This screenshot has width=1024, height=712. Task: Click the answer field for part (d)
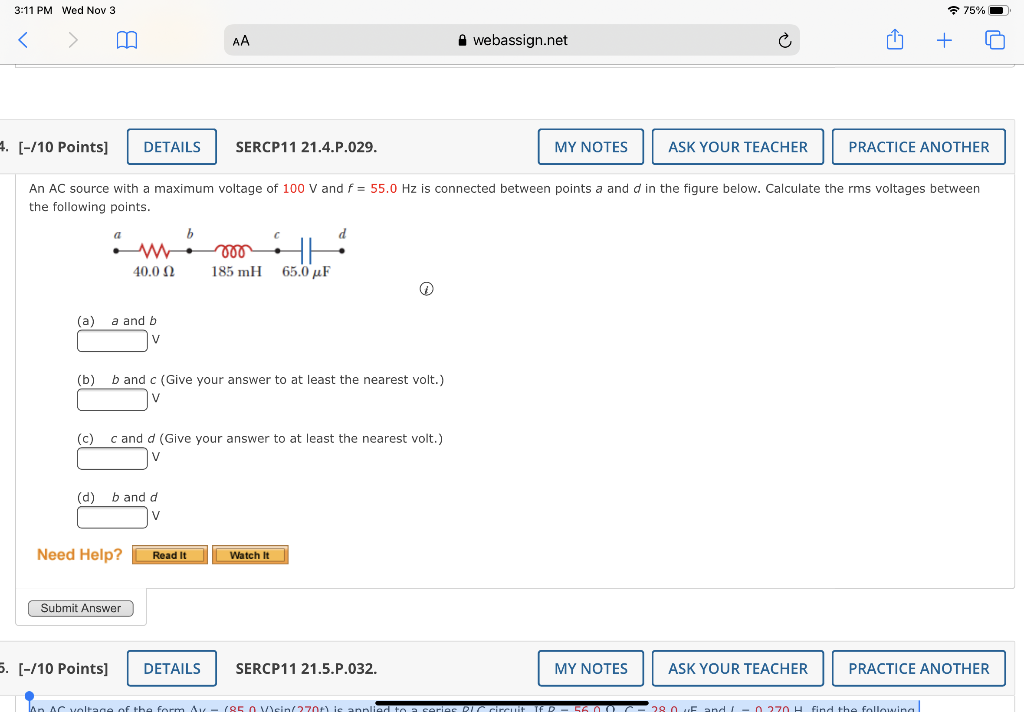(112, 517)
